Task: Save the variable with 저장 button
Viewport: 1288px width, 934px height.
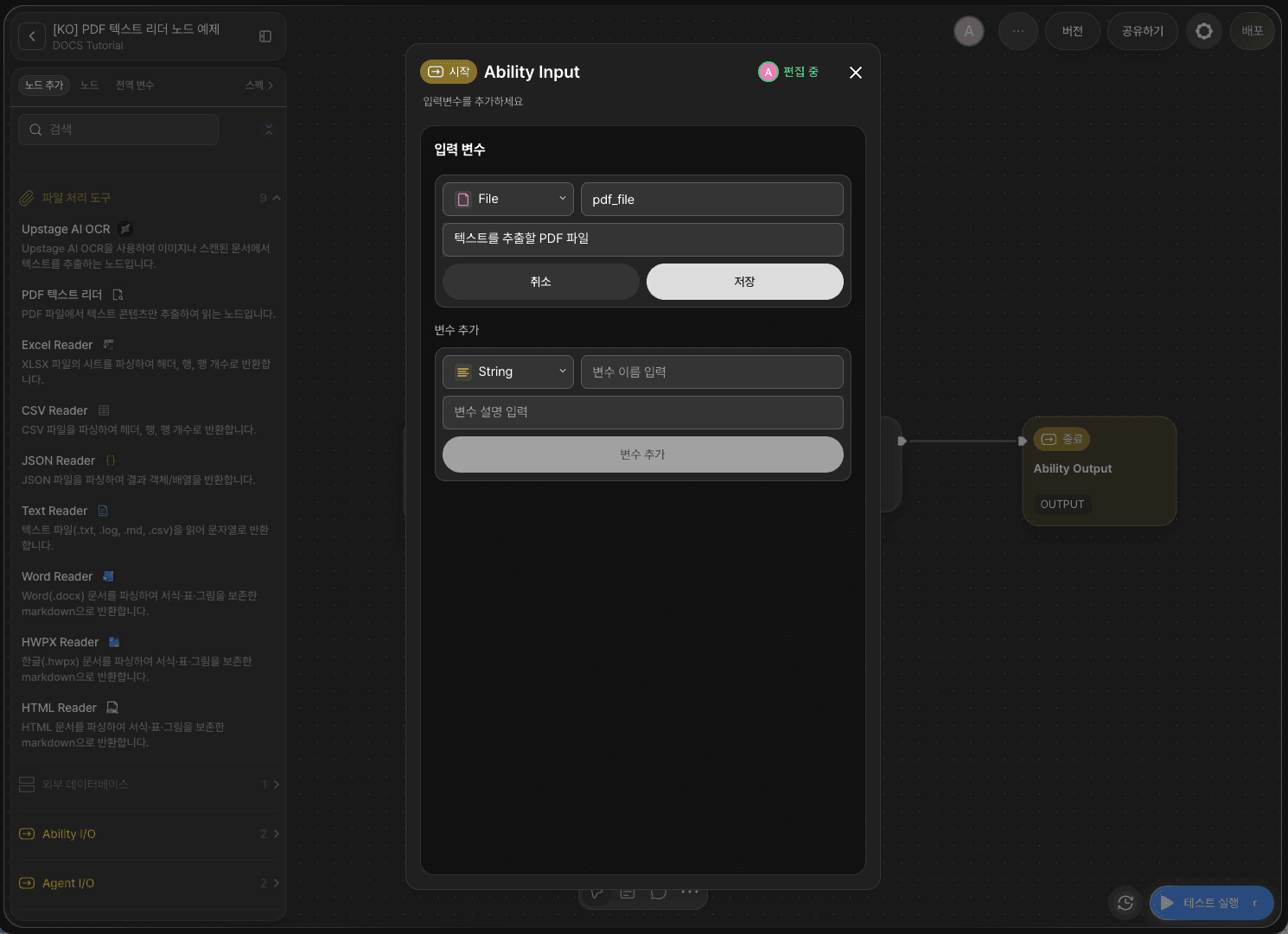Action: pos(745,282)
